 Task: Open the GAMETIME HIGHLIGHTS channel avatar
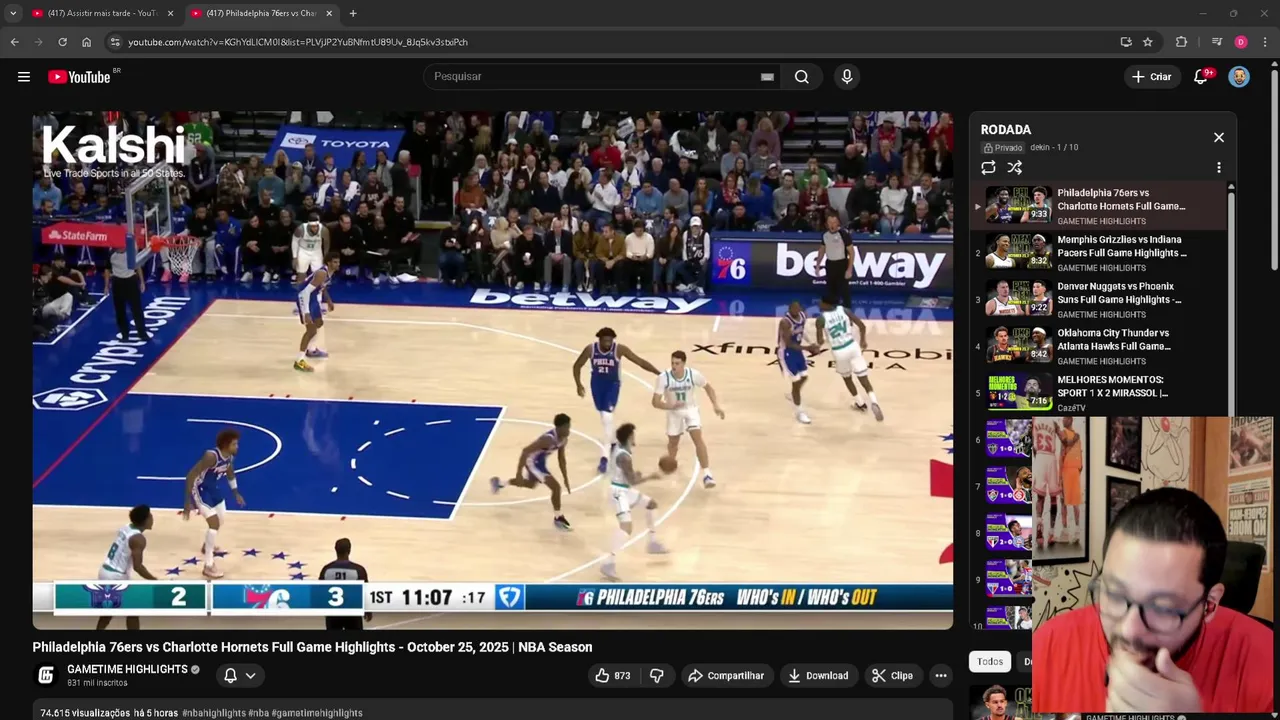pyautogui.click(x=46, y=675)
